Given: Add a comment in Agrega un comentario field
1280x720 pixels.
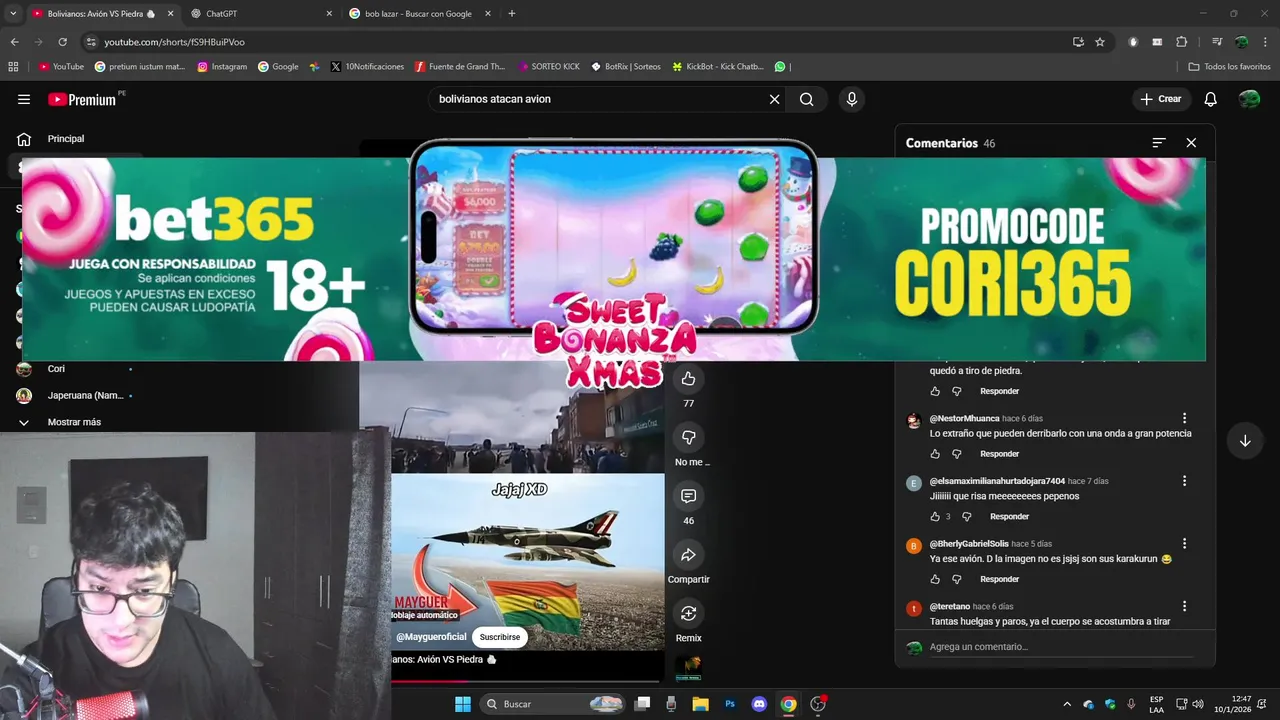Looking at the screenshot, I should [x=1060, y=647].
